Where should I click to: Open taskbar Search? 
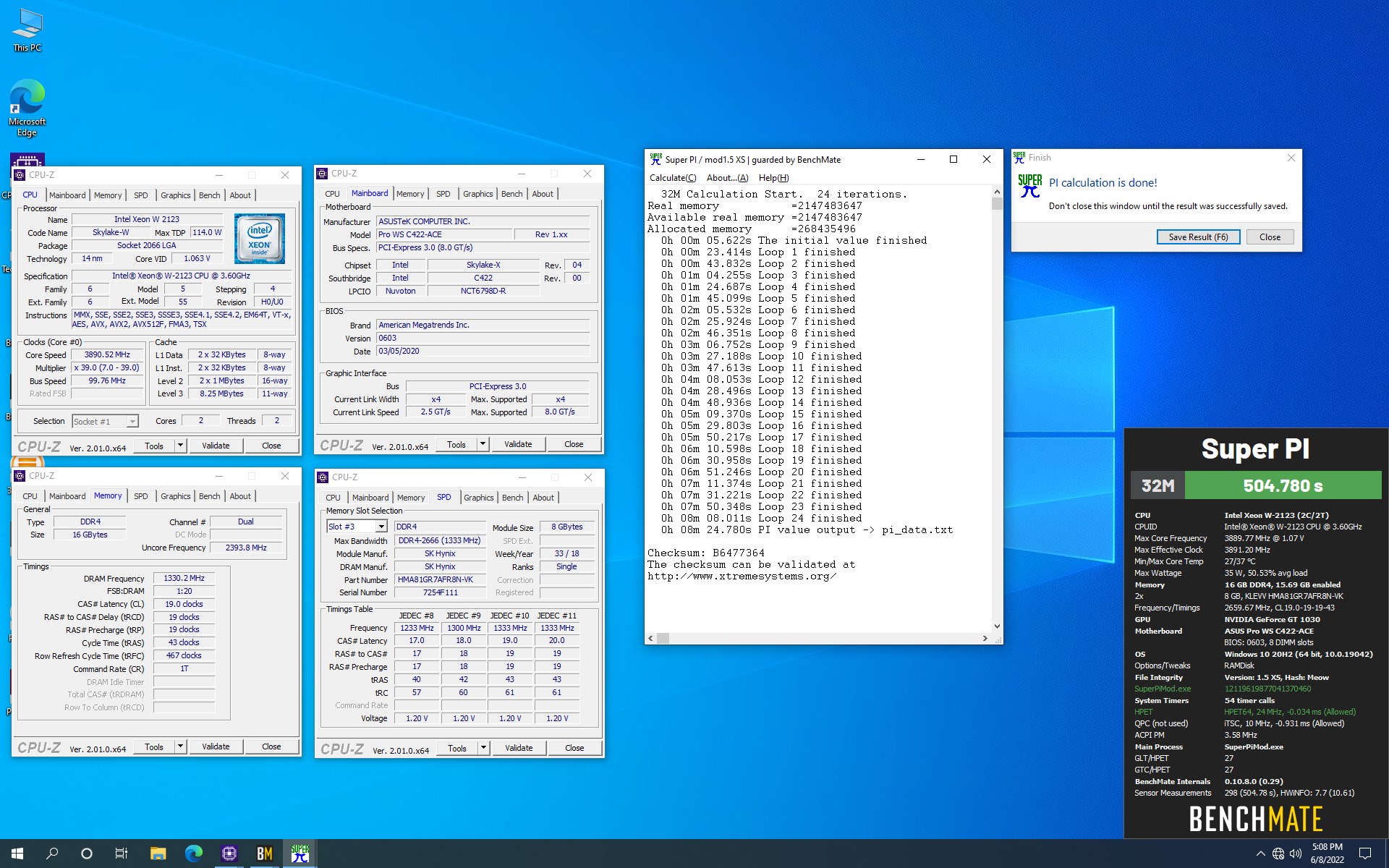click(52, 854)
